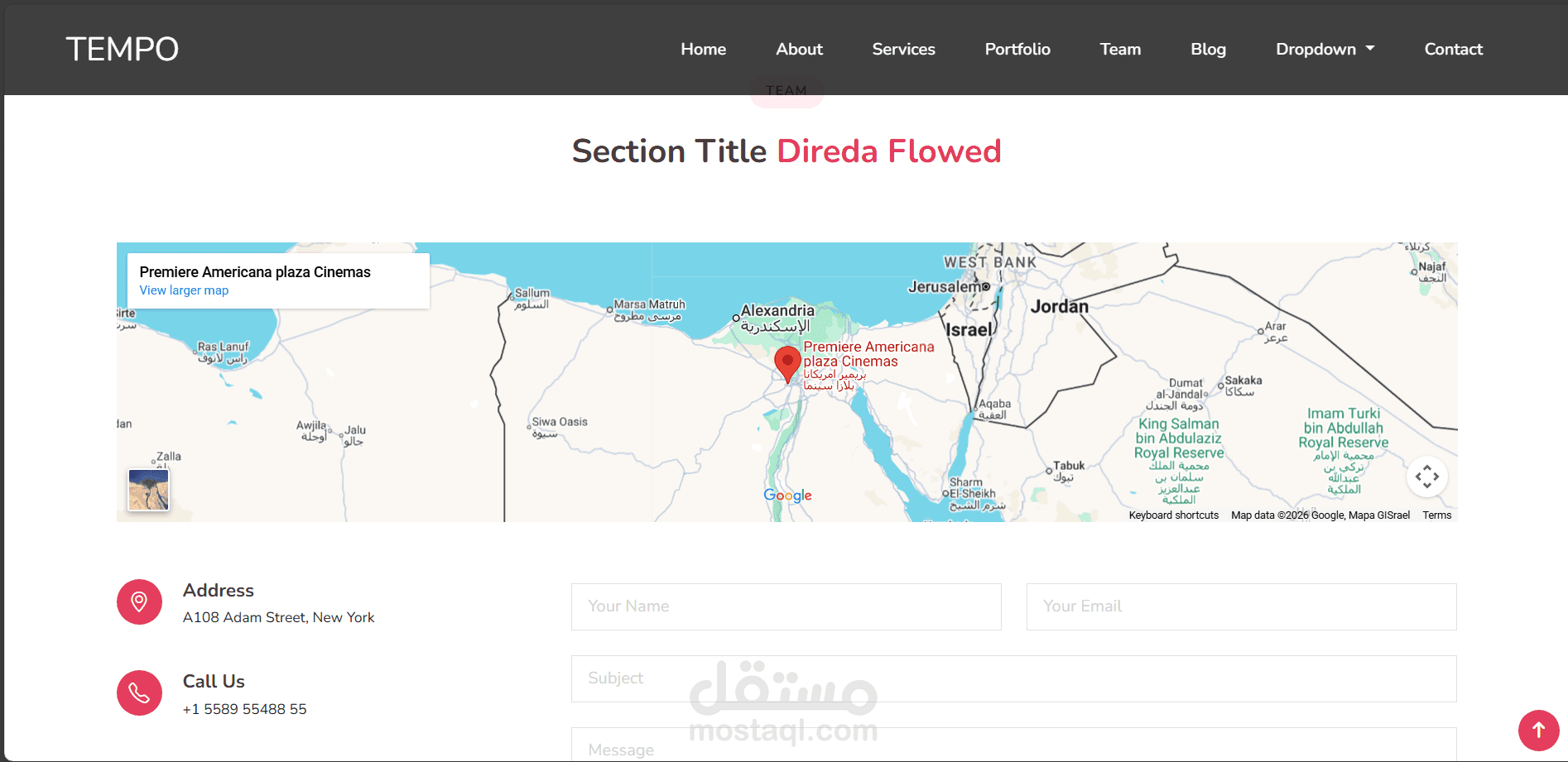1568x762 pixels.
Task: Open the Services nav item
Action: coord(903,49)
